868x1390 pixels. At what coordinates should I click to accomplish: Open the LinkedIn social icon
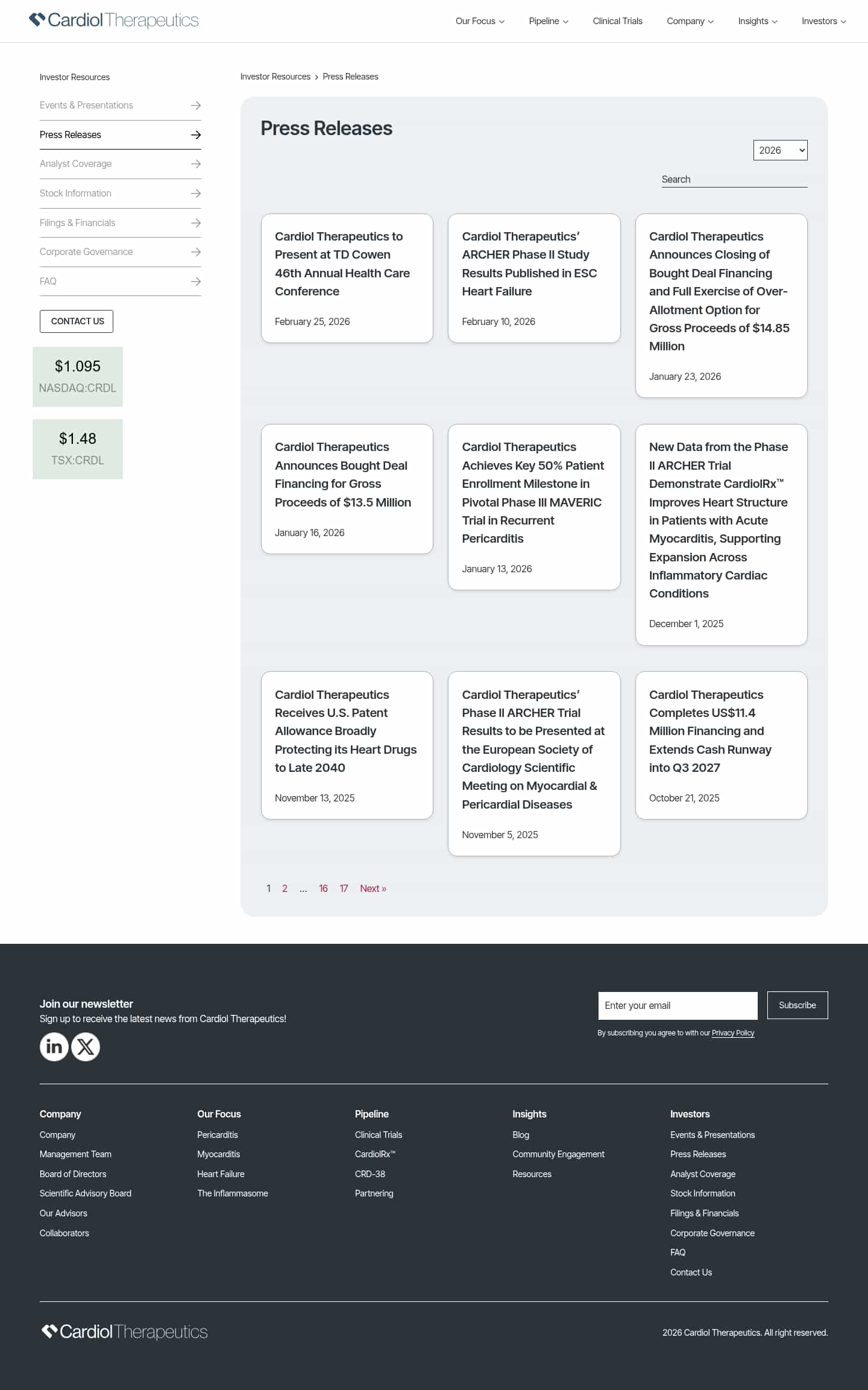pyautogui.click(x=54, y=1046)
